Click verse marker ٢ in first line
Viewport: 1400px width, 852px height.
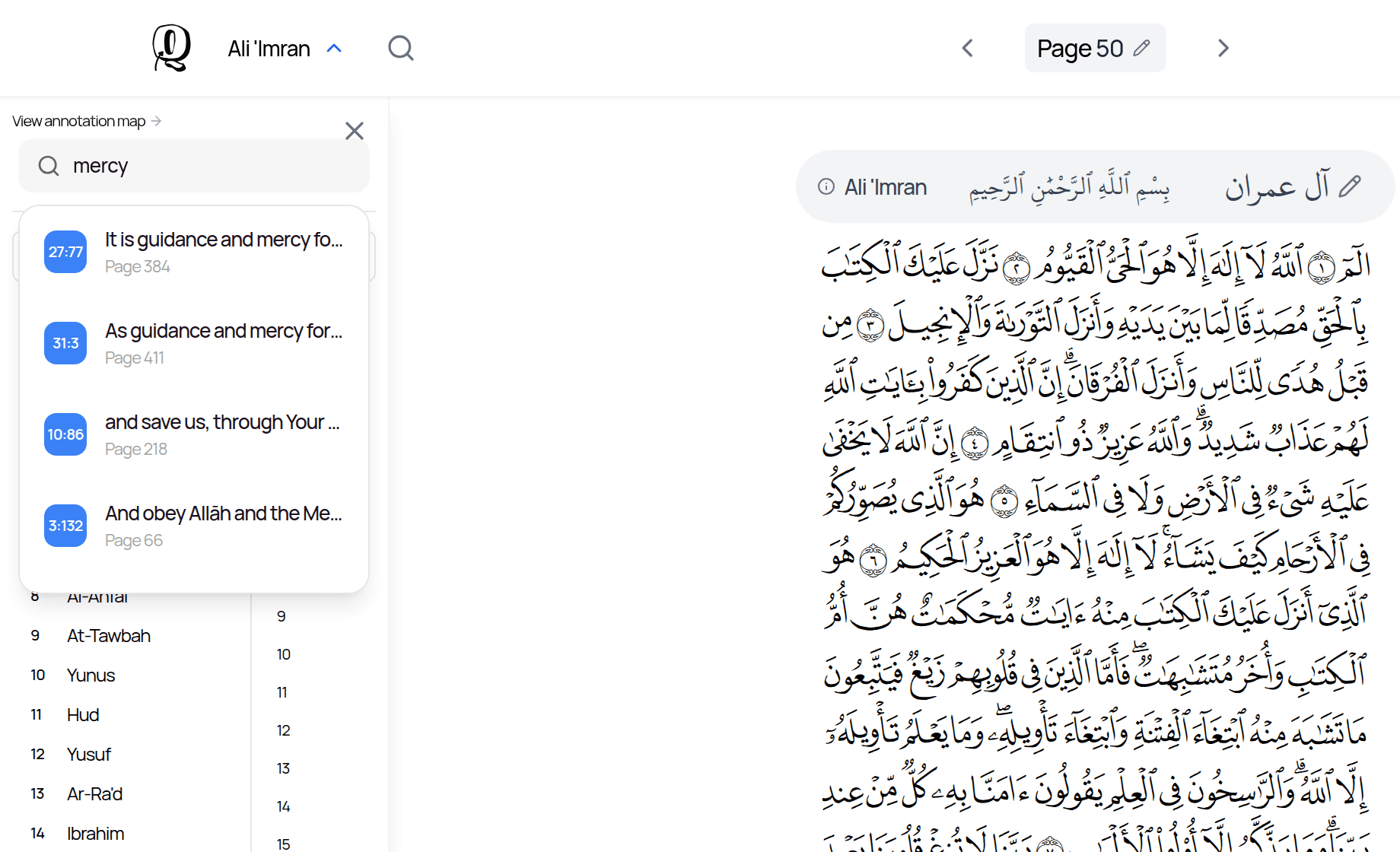tap(1017, 269)
